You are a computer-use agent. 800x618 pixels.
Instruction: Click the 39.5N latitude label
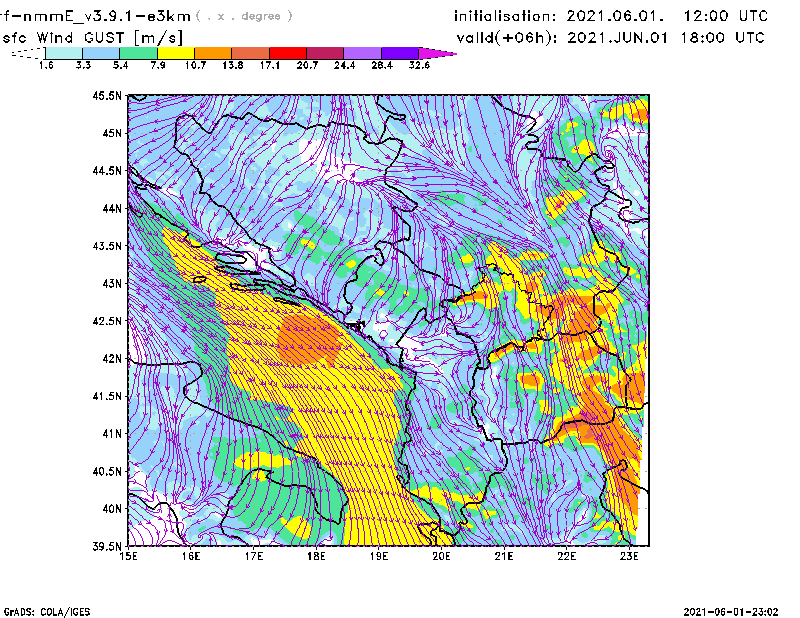[107, 547]
